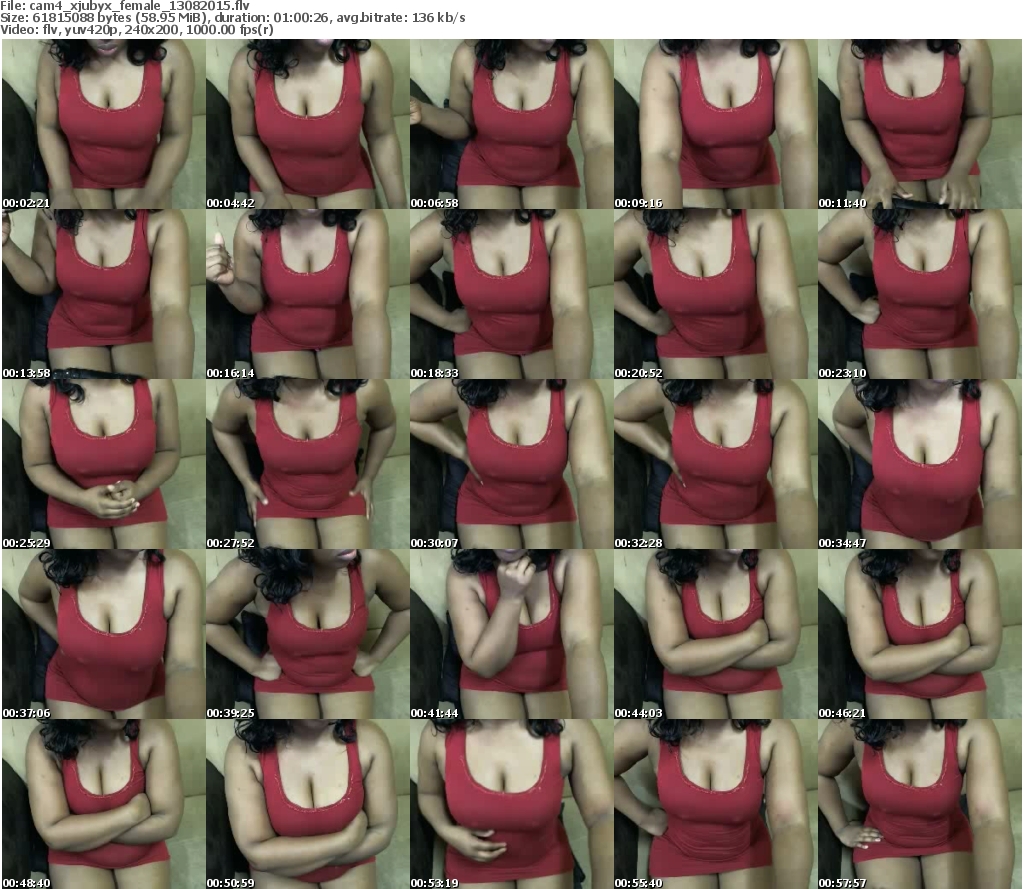Image resolution: width=1024 pixels, height=889 pixels.
Task: Select the thumbnail stamped 00:06:58
Action: tap(511, 124)
